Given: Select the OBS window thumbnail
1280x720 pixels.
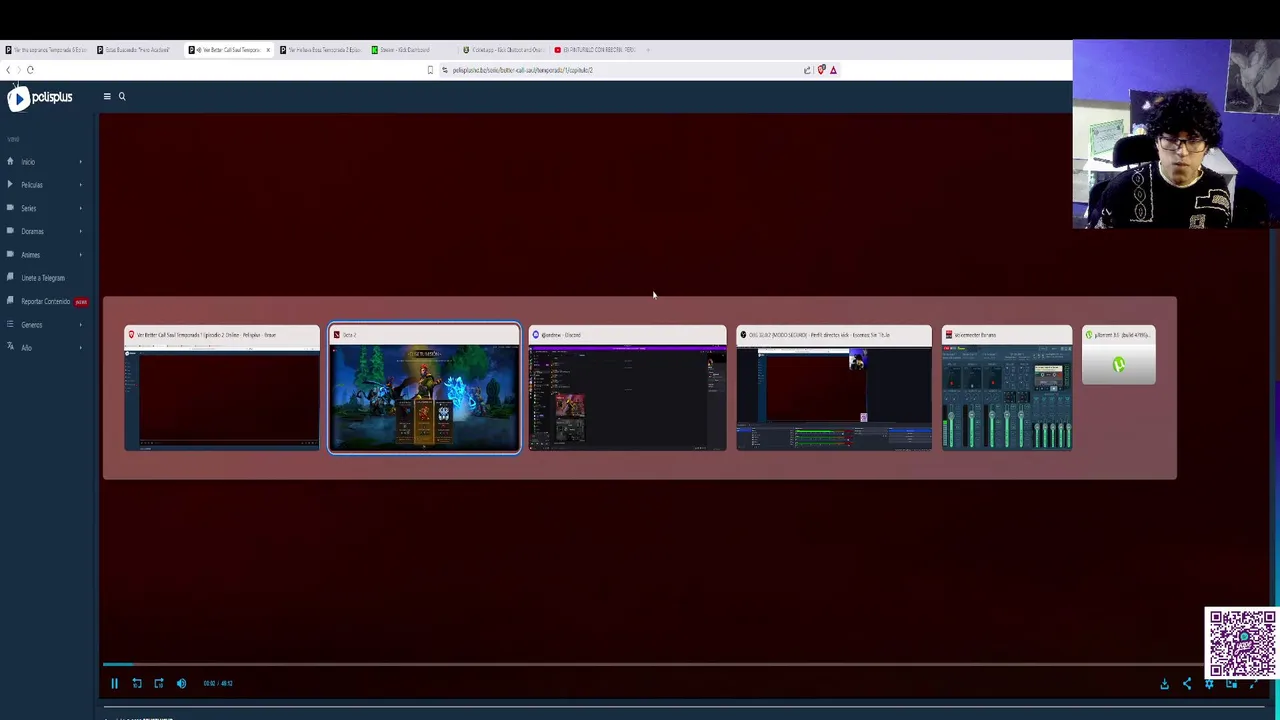Looking at the screenshot, I should [x=834, y=388].
